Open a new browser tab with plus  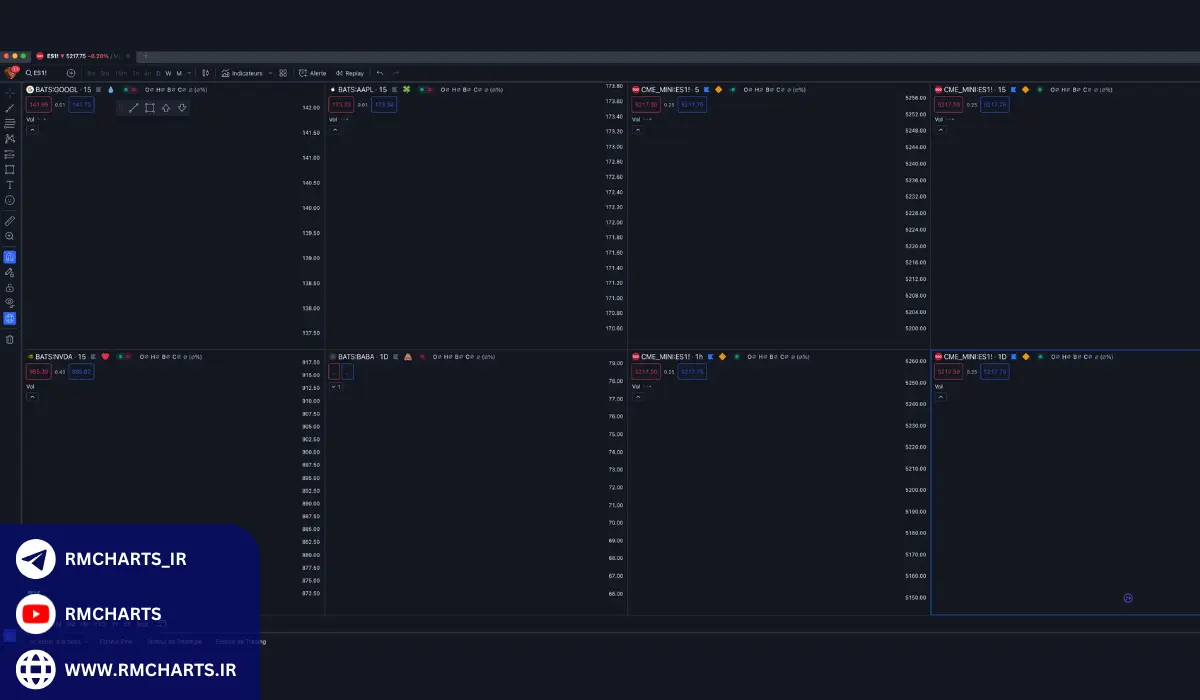[145, 56]
